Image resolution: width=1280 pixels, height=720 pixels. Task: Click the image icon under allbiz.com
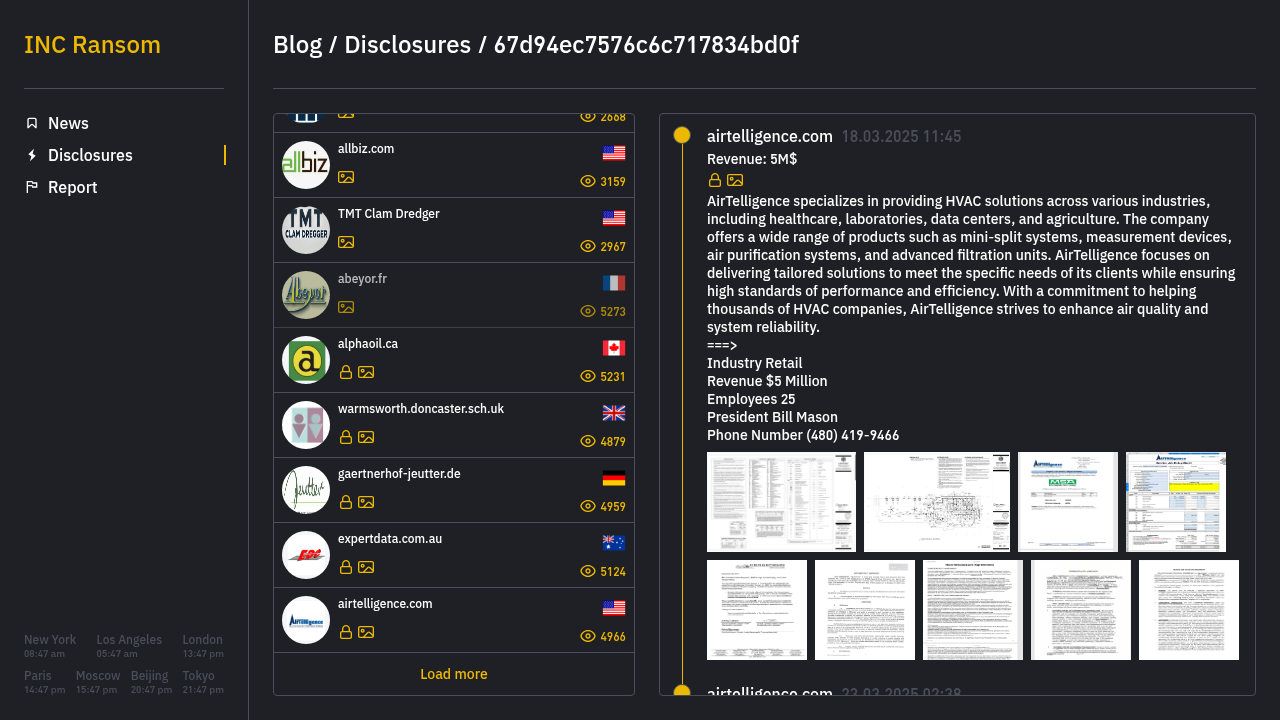pyautogui.click(x=346, y=177)
